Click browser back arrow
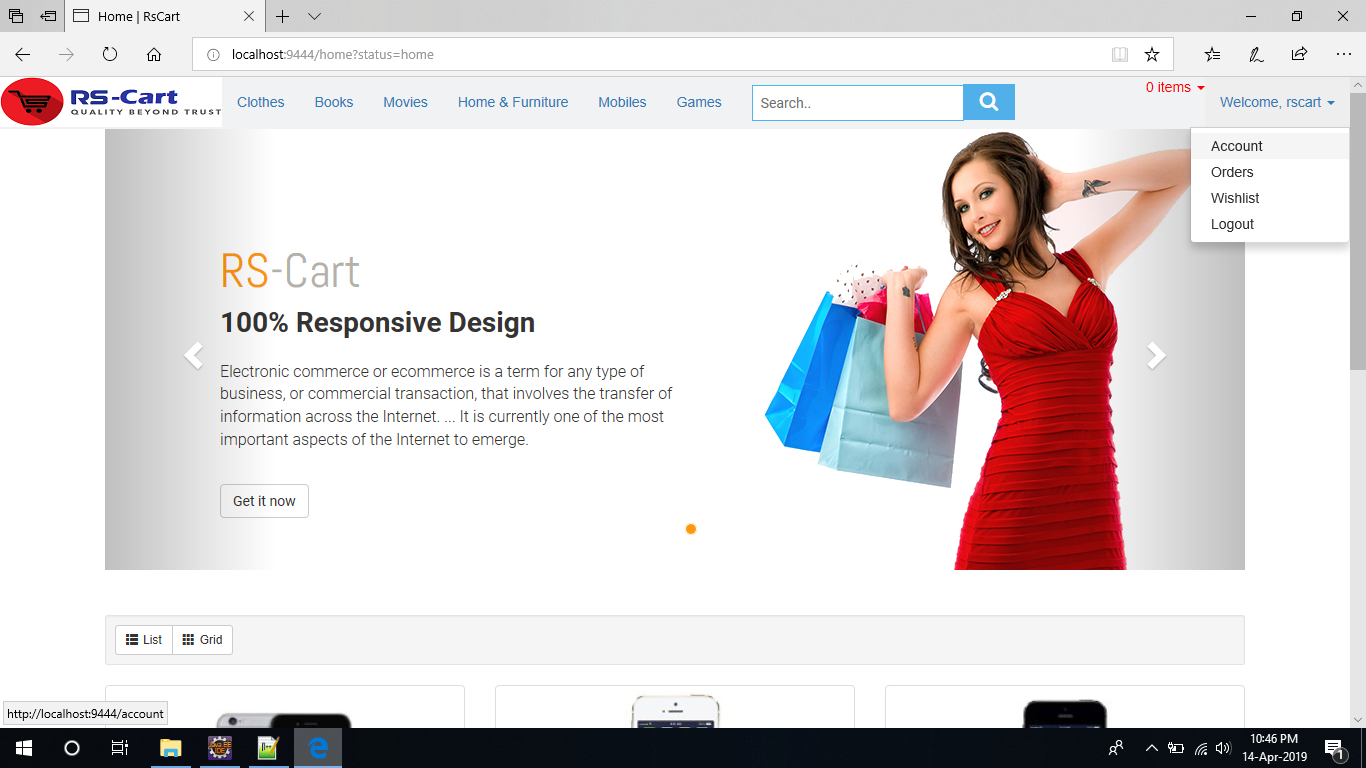The image size is (1366, 768). (x=22, y=54)
